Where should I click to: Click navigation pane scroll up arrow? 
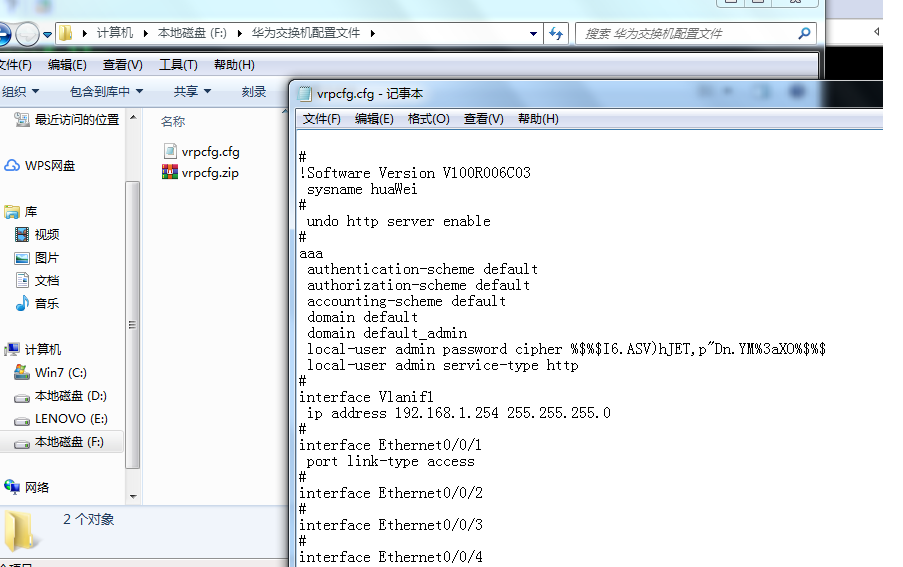point(133,117)
